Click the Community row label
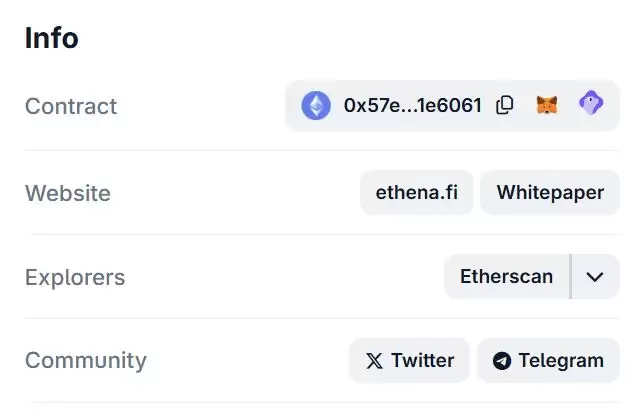Screen dimensions: 643x415 (x=86, y=361)
